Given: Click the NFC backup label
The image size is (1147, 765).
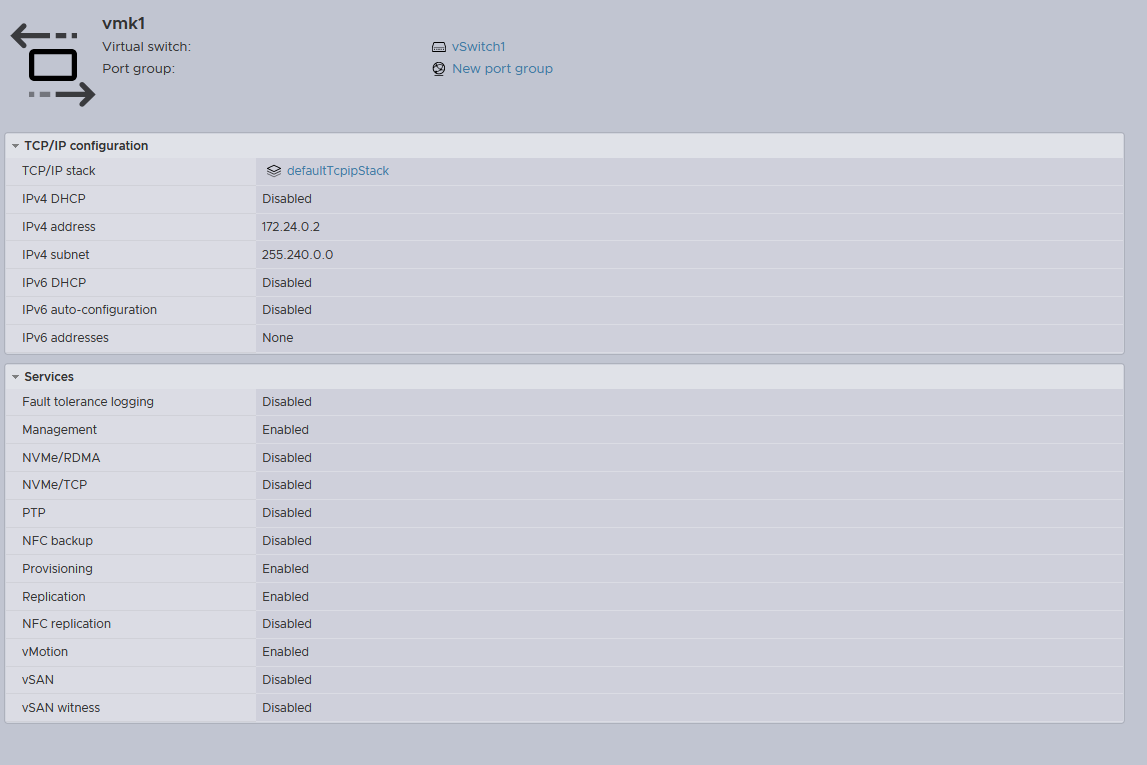Looking at the screenshot, I should tap(58, 540).
